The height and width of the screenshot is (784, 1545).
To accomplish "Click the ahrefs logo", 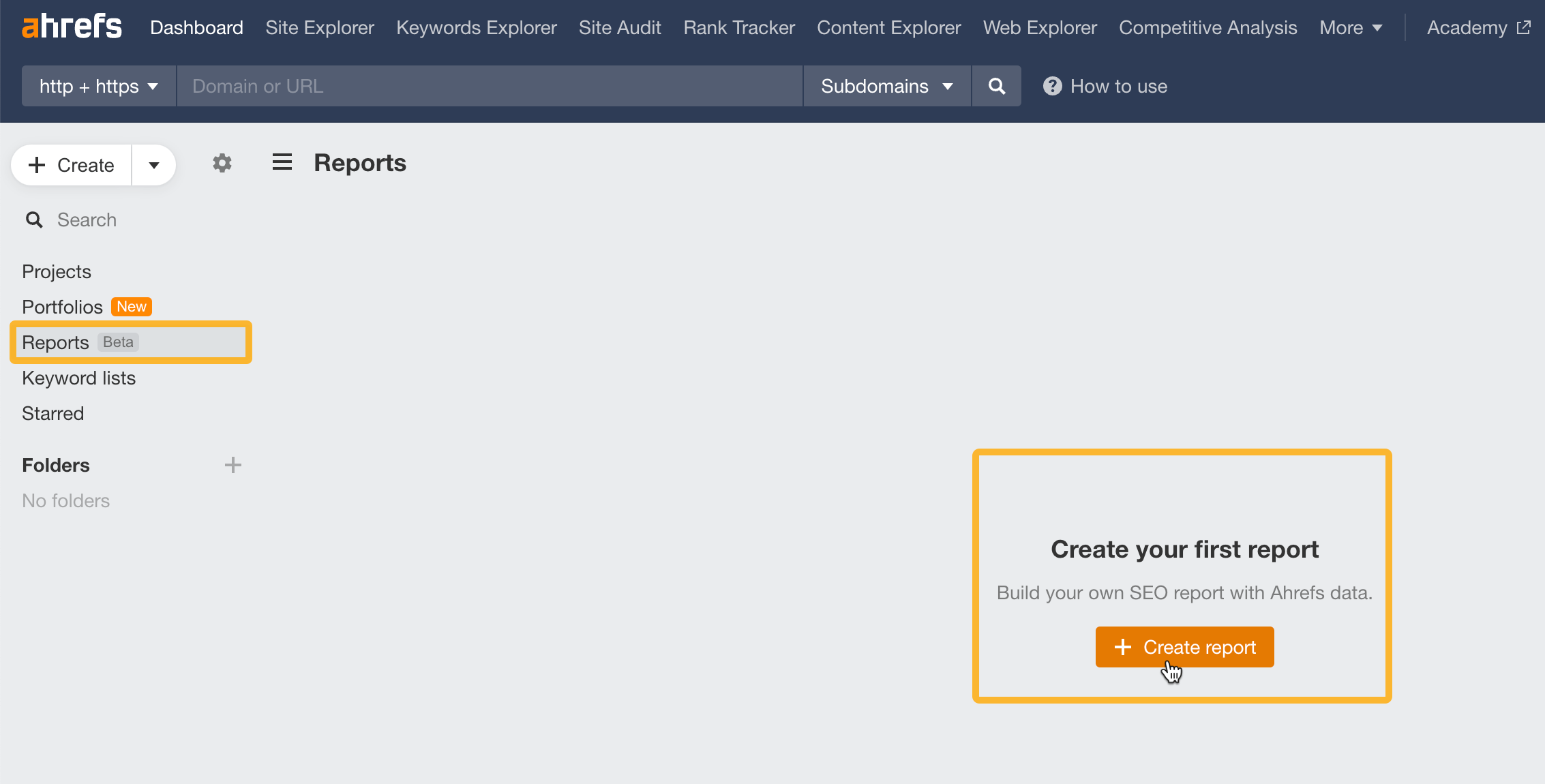I will click(72, 26).
